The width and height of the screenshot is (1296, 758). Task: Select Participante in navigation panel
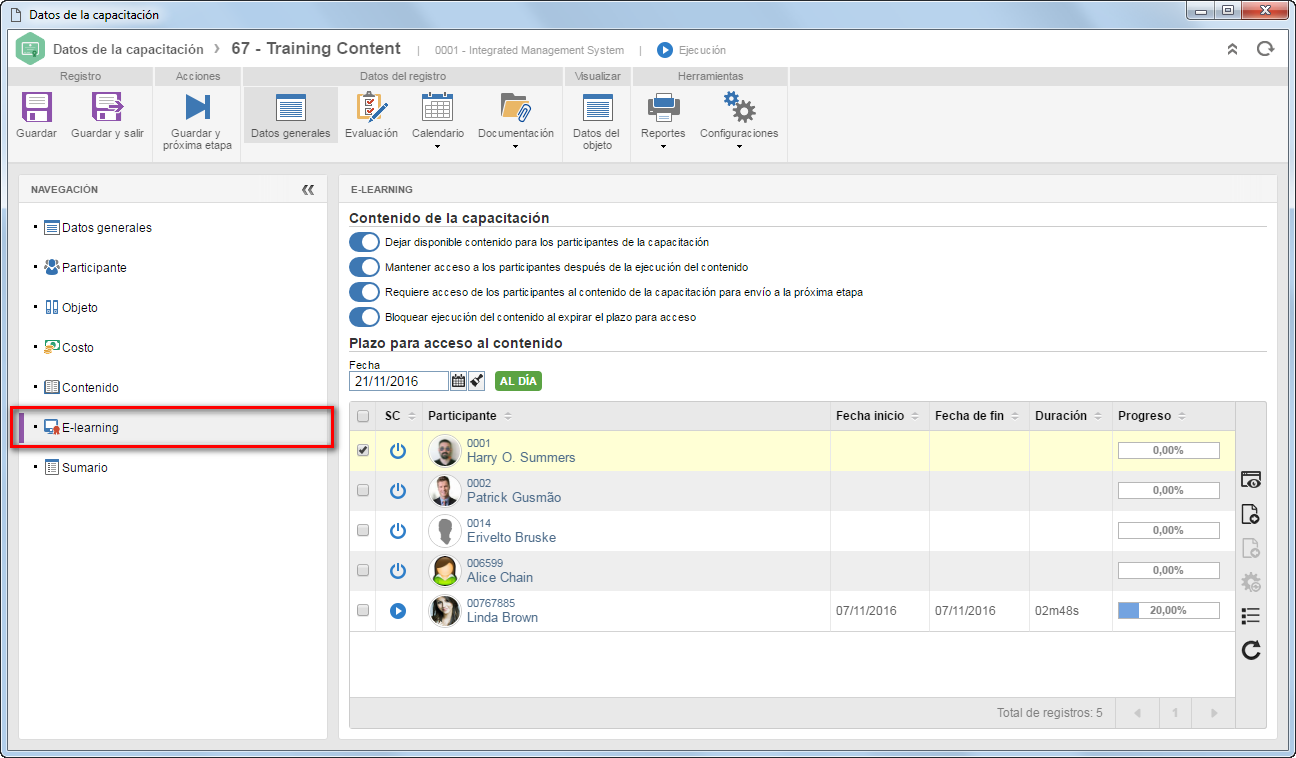click(x=94, y=268)
